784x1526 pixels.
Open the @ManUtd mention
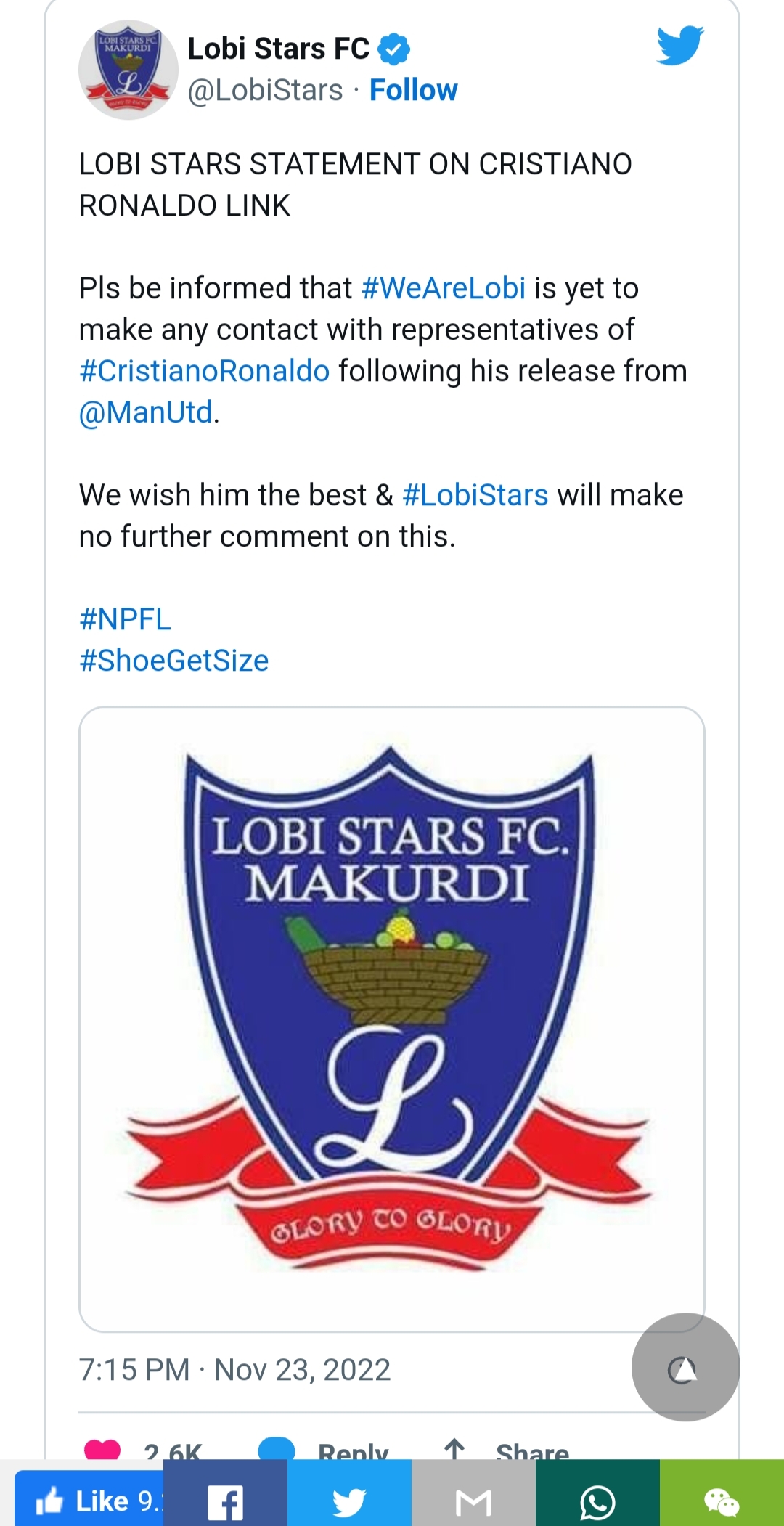pyautogui.click(x=146, y=412)
